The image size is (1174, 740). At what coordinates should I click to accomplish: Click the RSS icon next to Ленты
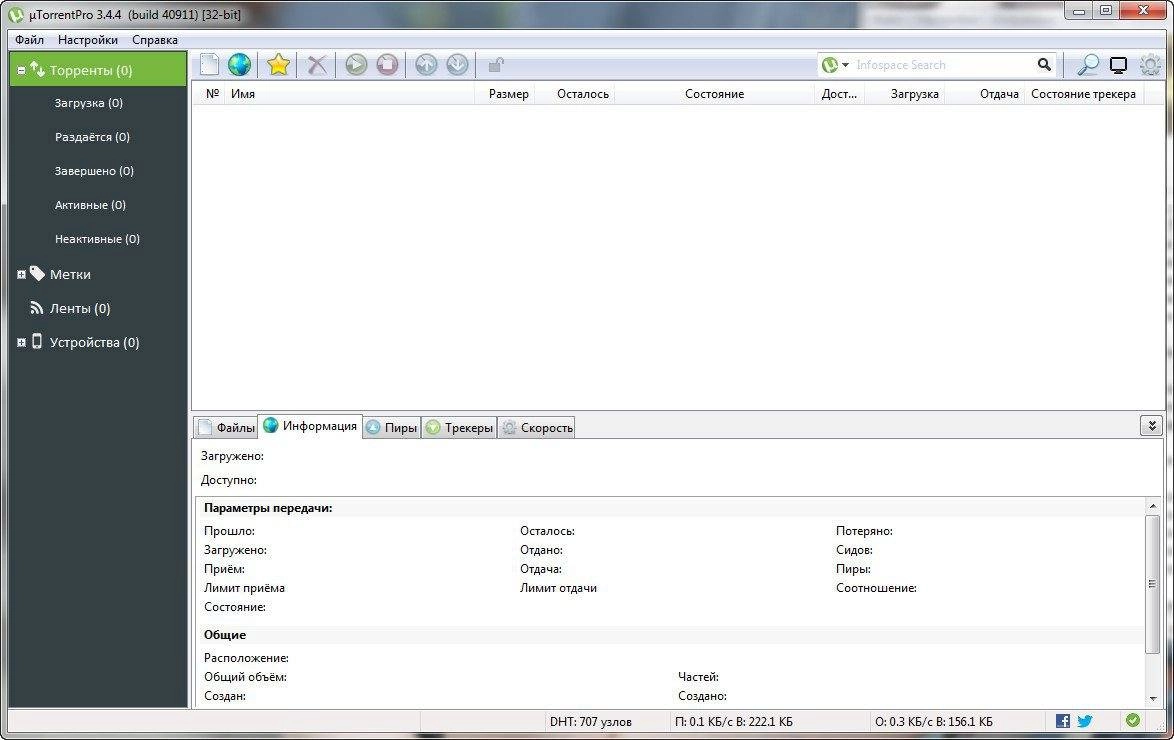tap(36, 307)
